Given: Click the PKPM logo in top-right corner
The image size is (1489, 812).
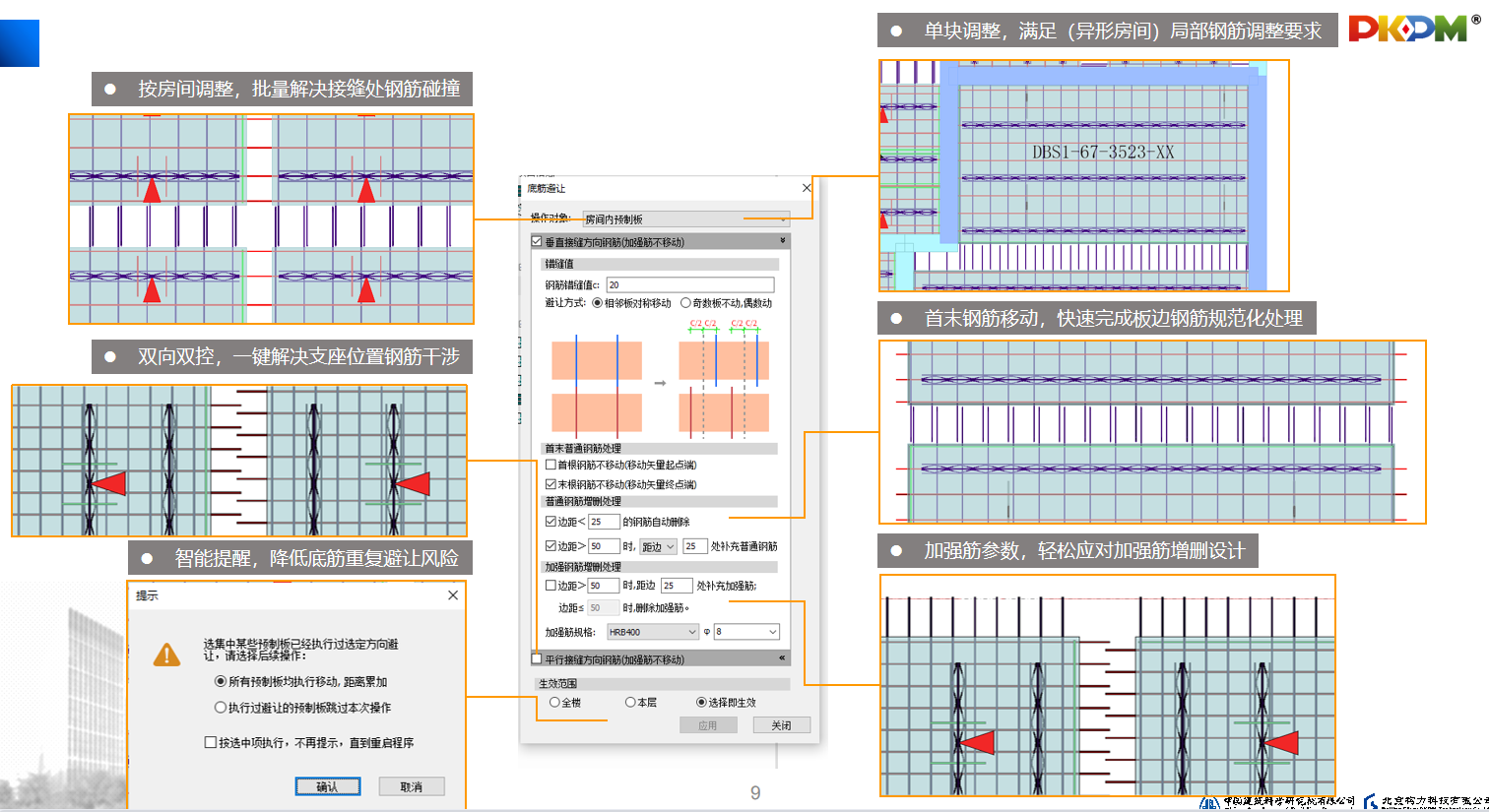Looking at the screenshot, I should pos(1408,29).
